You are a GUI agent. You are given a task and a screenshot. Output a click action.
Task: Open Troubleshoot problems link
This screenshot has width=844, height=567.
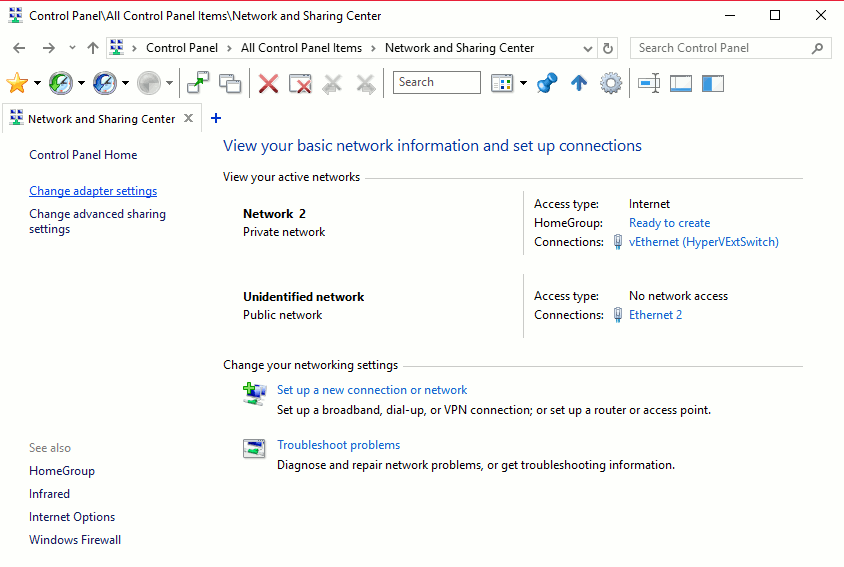coord(338,445)
